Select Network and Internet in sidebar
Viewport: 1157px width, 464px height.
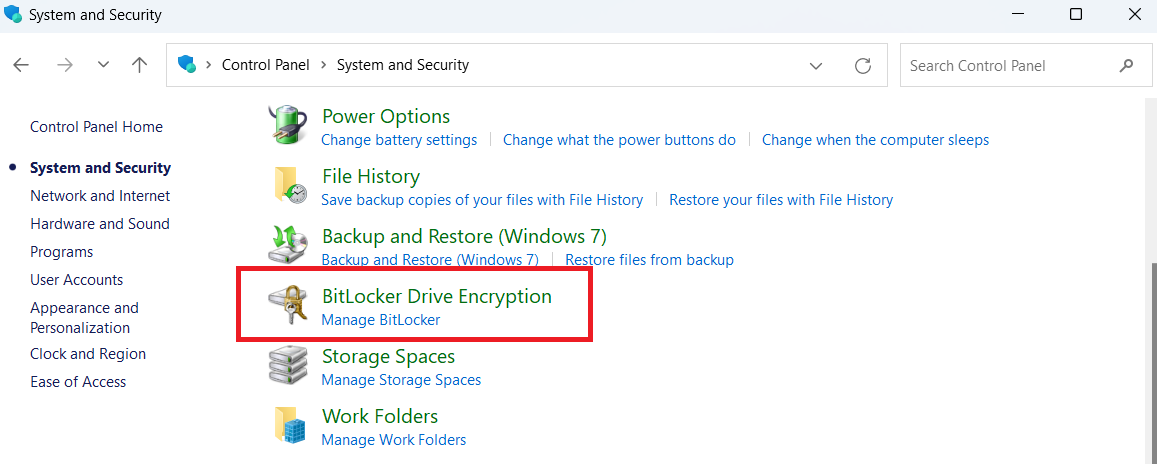[x=100, y=195]
